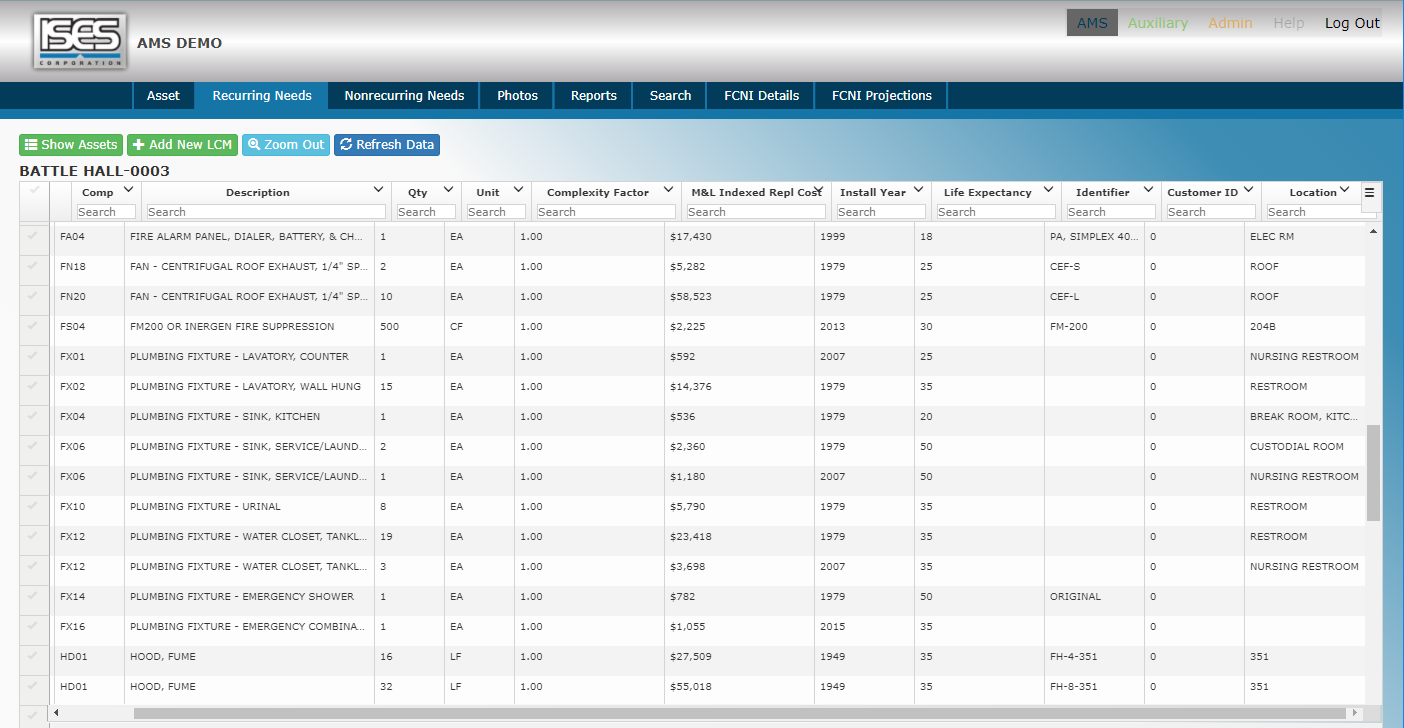The width and height of the screenshot is (1404, 728).
Task: Select the FA04 fire alarm panel row checkbox
Action: (34, 236)
